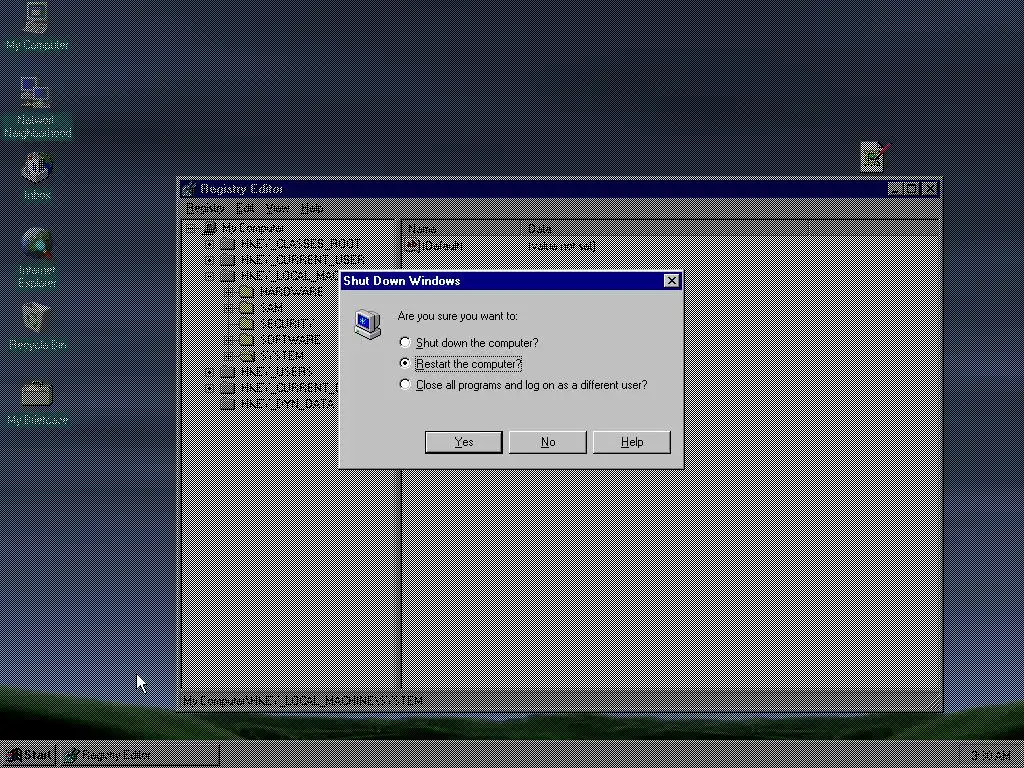Collapse the HKEY_LOCAL_MACHINE node
Screen dimensions: 1024x768
(x=209, y=276)
